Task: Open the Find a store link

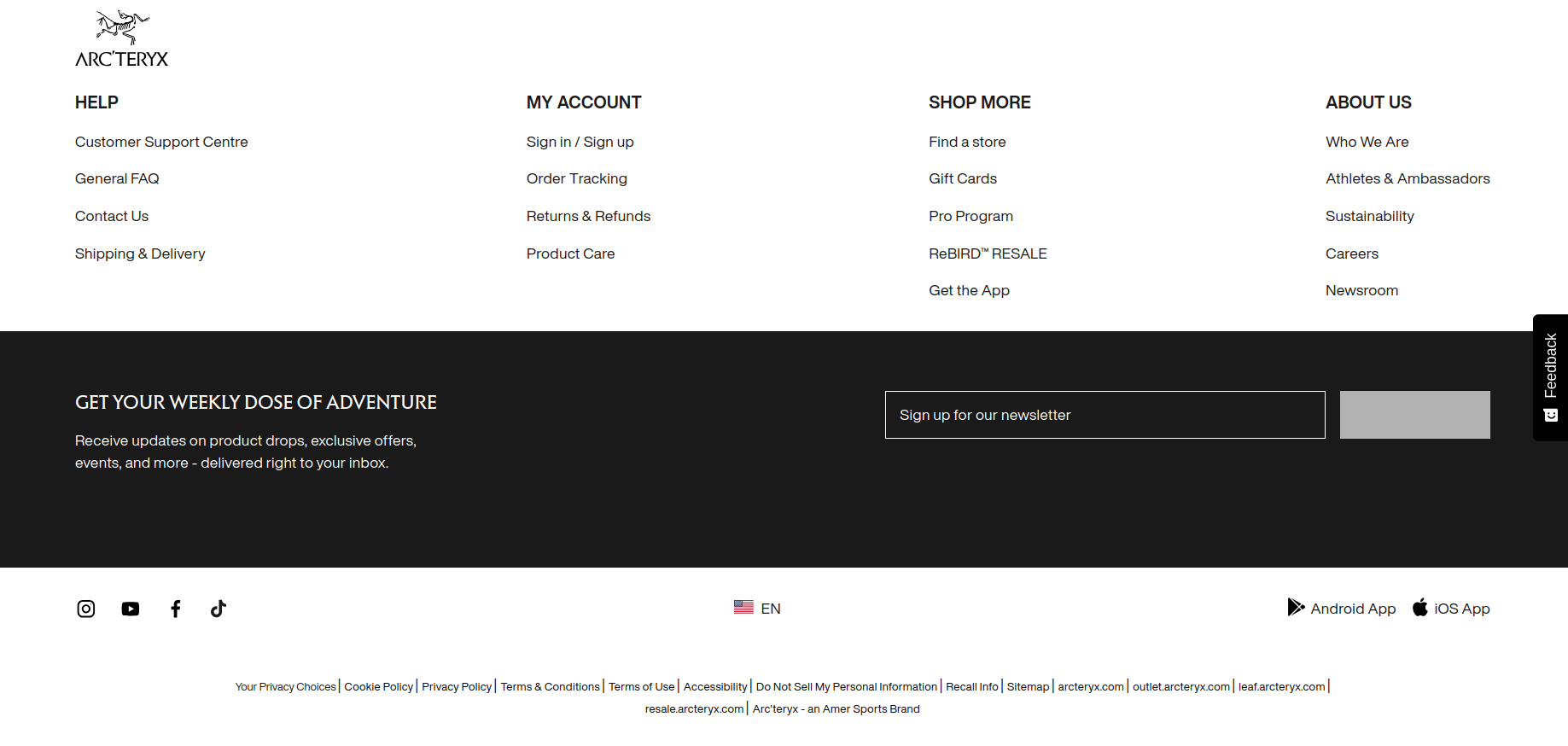Action: [967, 142]
